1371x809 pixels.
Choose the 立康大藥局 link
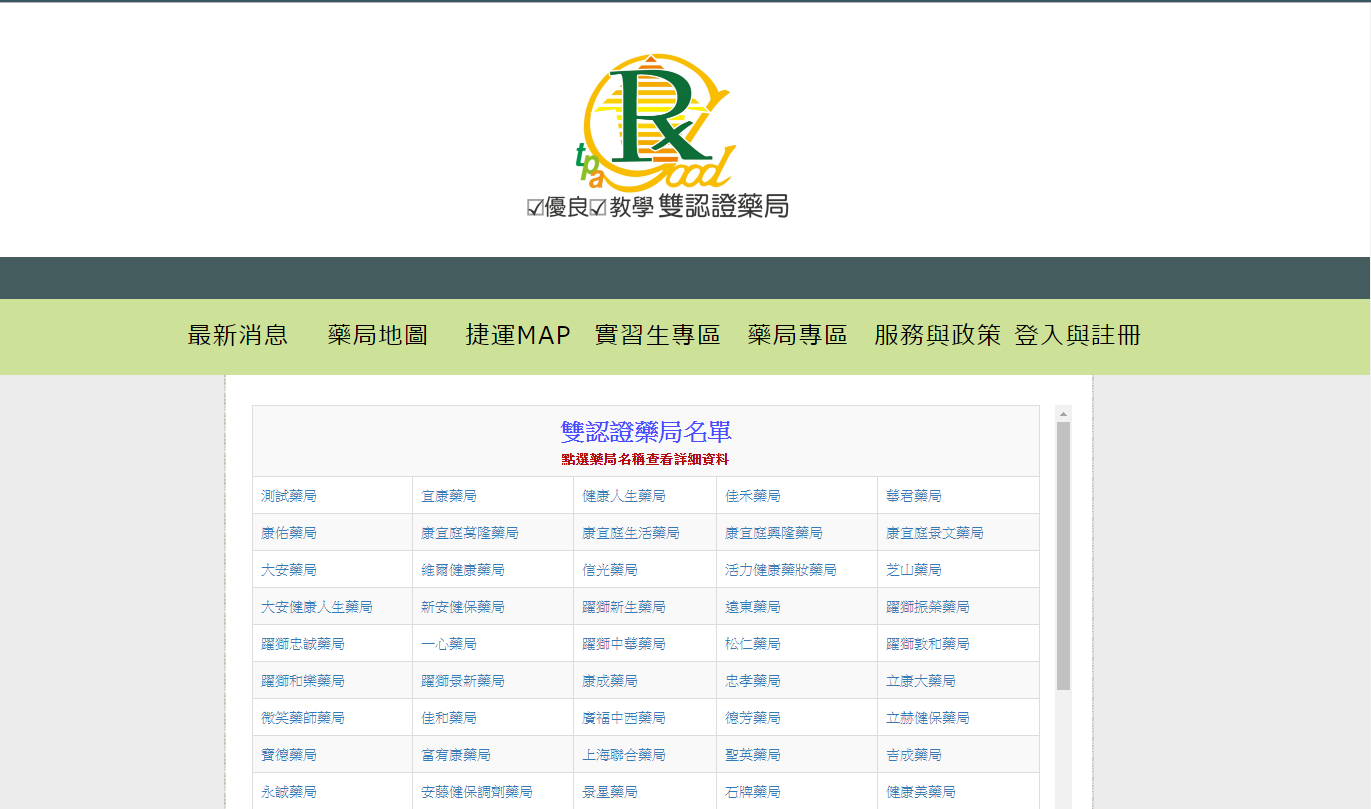point(921,681)
